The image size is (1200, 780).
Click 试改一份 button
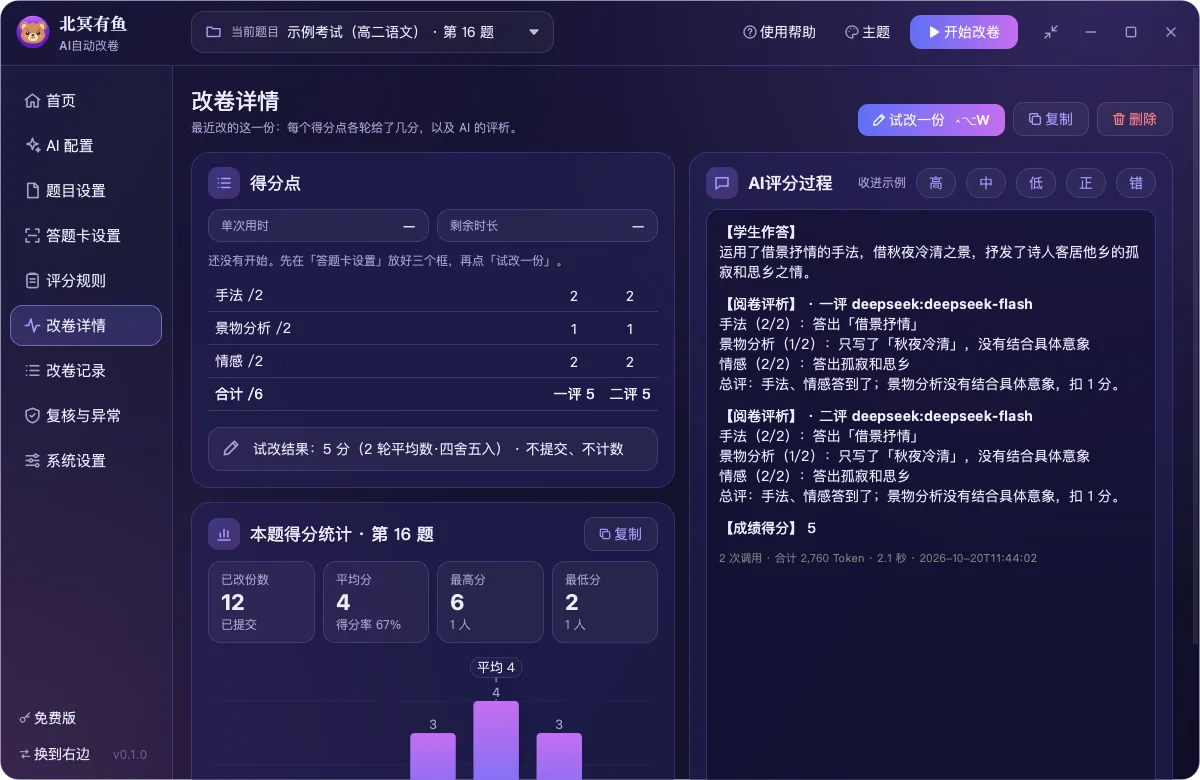tap(931, 119)
